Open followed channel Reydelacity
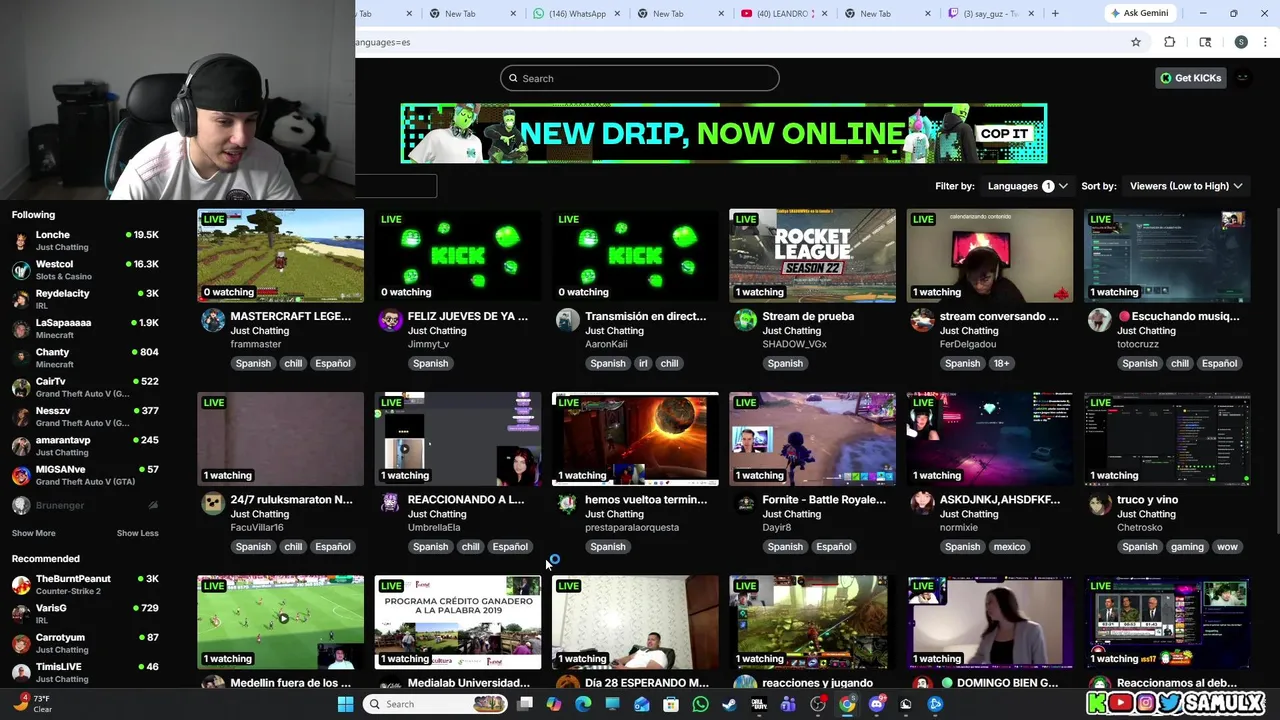The height and width of the screenshot is (720, 1280). coord(85,299)
